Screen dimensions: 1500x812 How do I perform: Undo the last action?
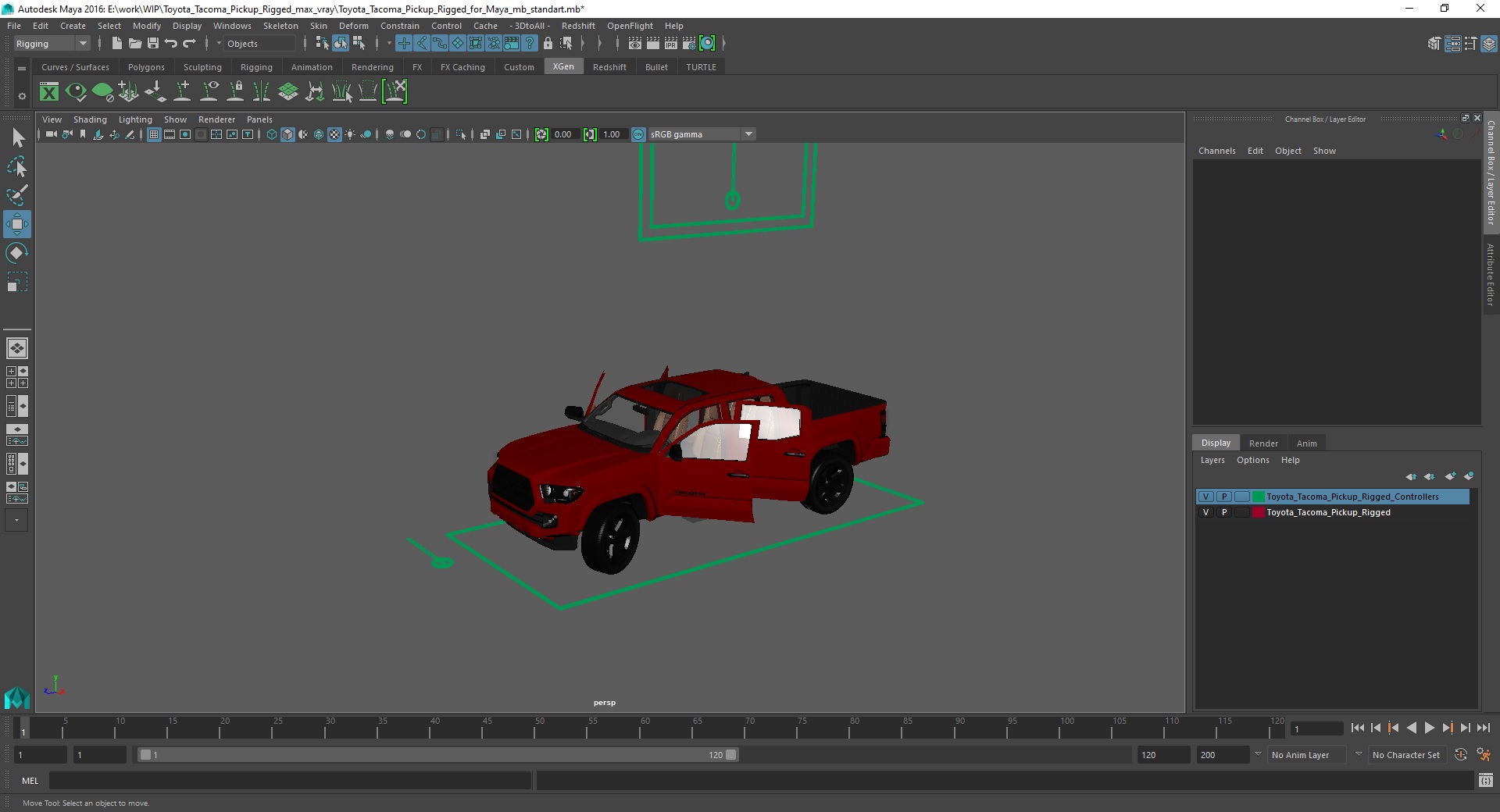pyautogui.click(x=171, y=44)
